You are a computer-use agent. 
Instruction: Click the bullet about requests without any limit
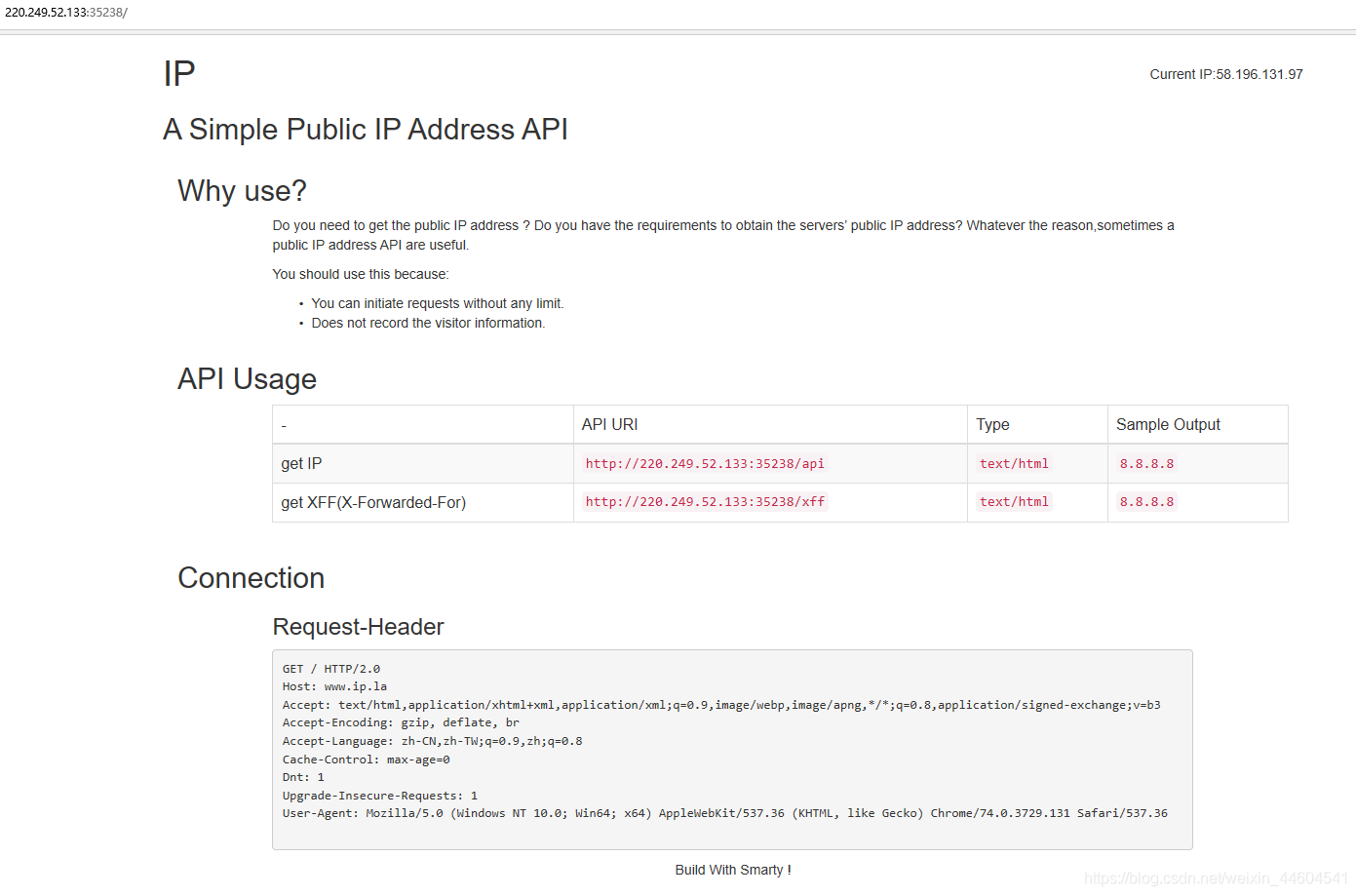pos(437,303)
